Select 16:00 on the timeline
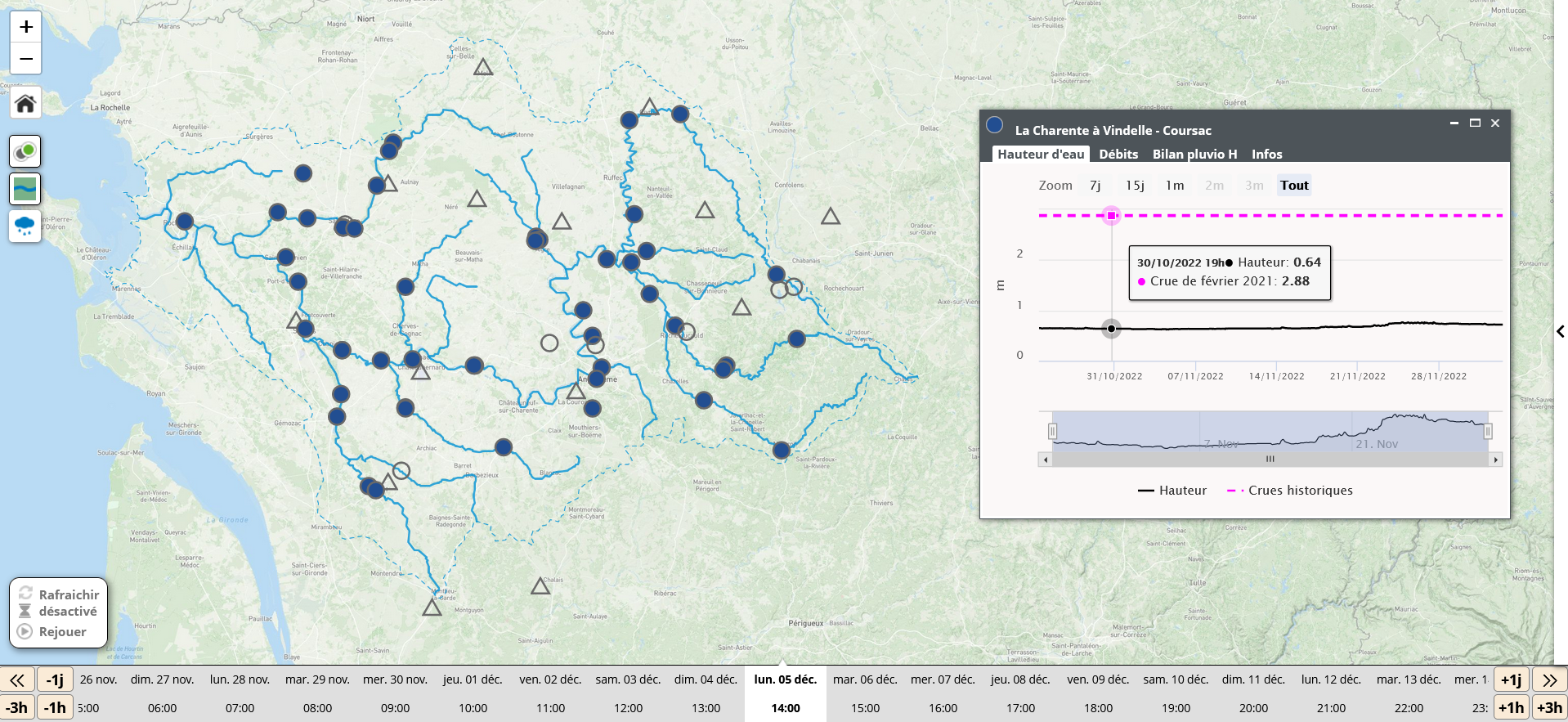The width and height of the screenshot is (1568, 722). 943,708
